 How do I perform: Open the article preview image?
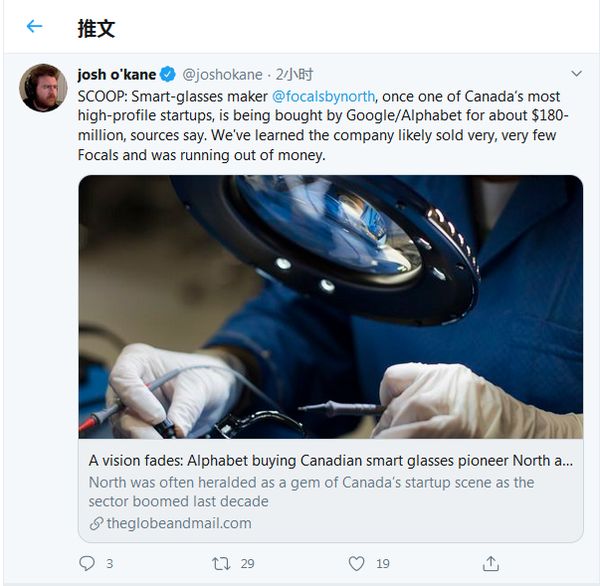pos(330,307)
